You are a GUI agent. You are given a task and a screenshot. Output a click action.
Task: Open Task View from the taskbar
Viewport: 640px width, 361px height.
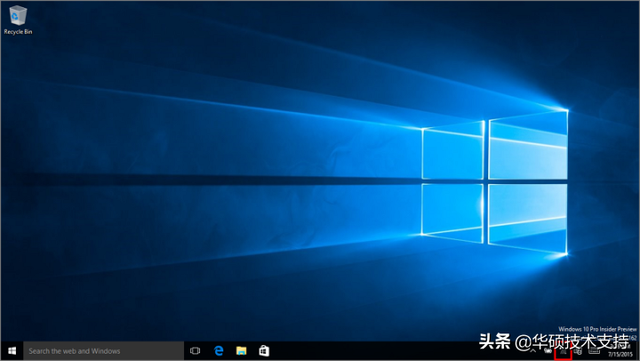point(195,351)
